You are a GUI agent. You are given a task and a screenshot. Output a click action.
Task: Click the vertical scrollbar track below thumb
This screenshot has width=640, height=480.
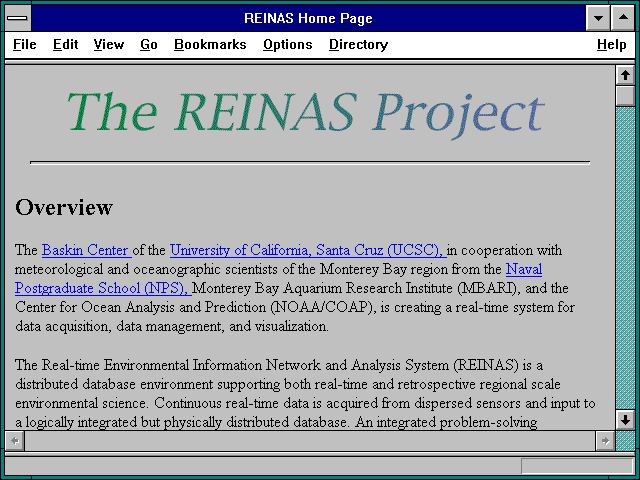click(x=625, y=258)
